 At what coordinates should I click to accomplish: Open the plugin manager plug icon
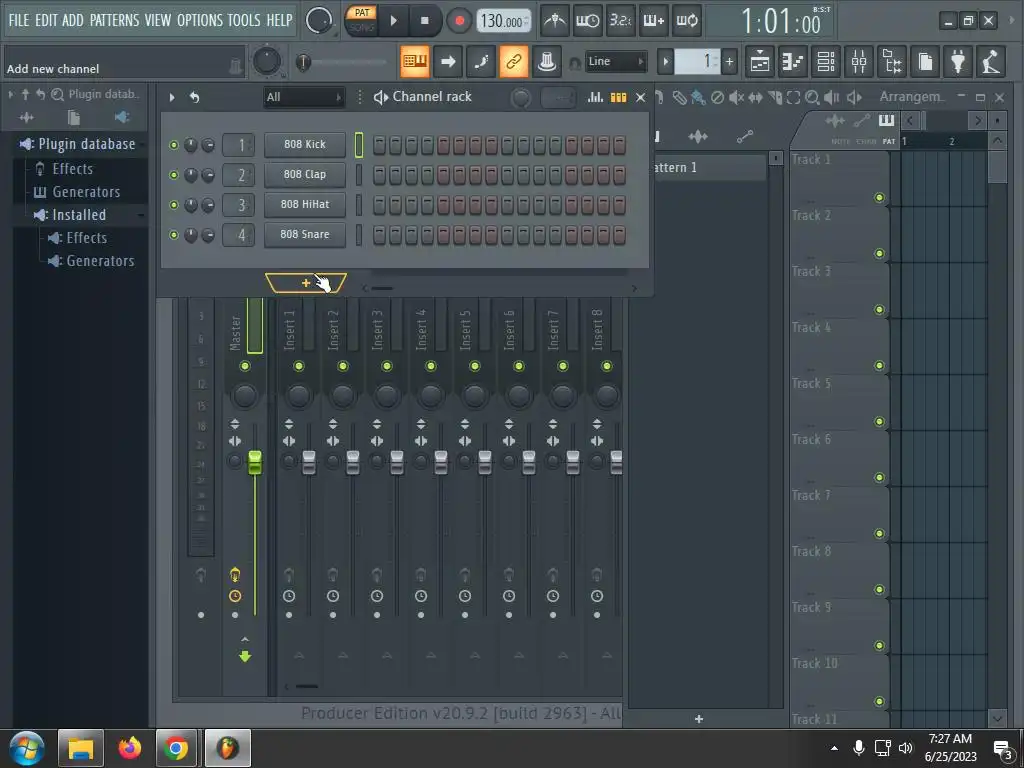tap(958, 62)
